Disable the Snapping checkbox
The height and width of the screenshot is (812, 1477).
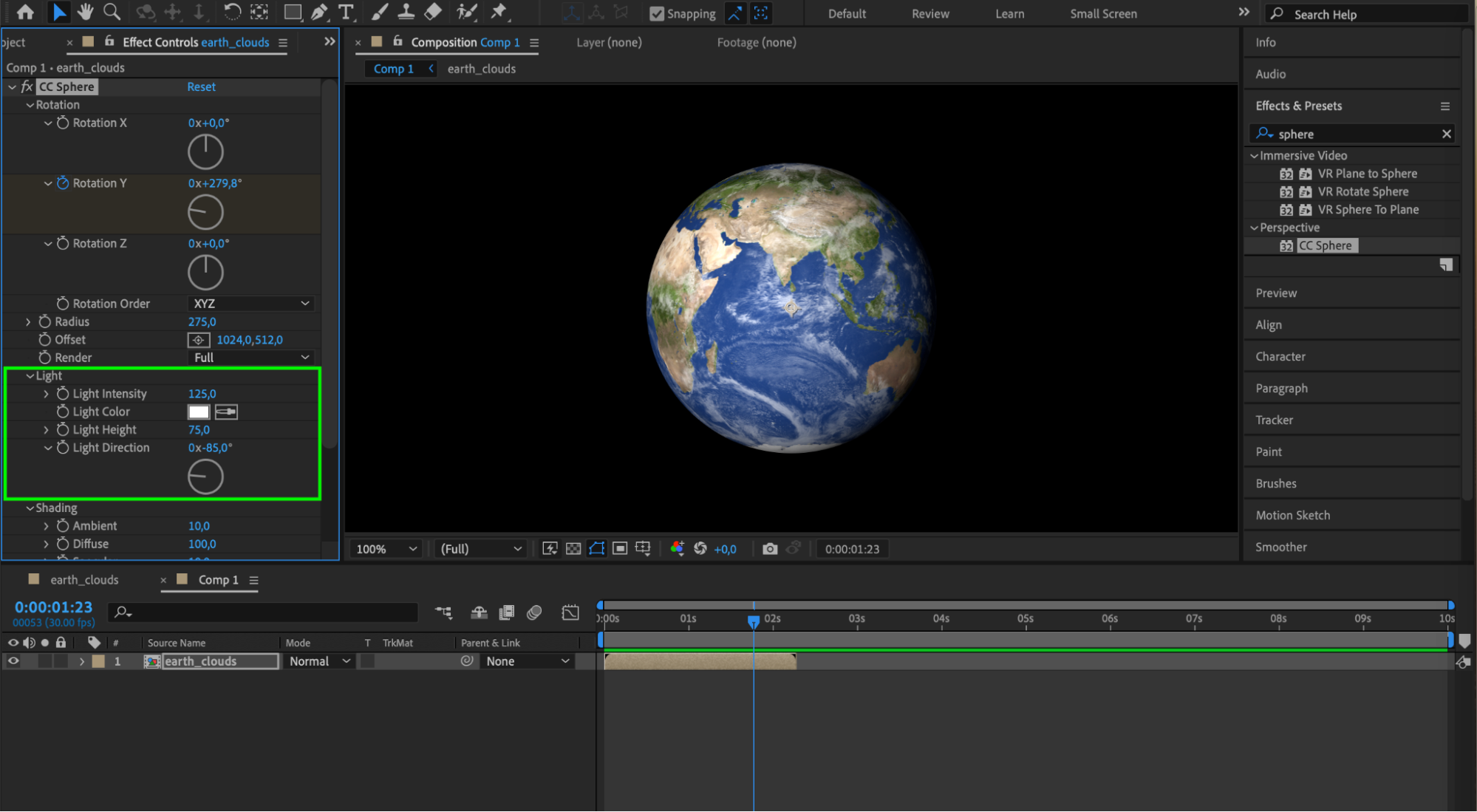coord(656,14)
